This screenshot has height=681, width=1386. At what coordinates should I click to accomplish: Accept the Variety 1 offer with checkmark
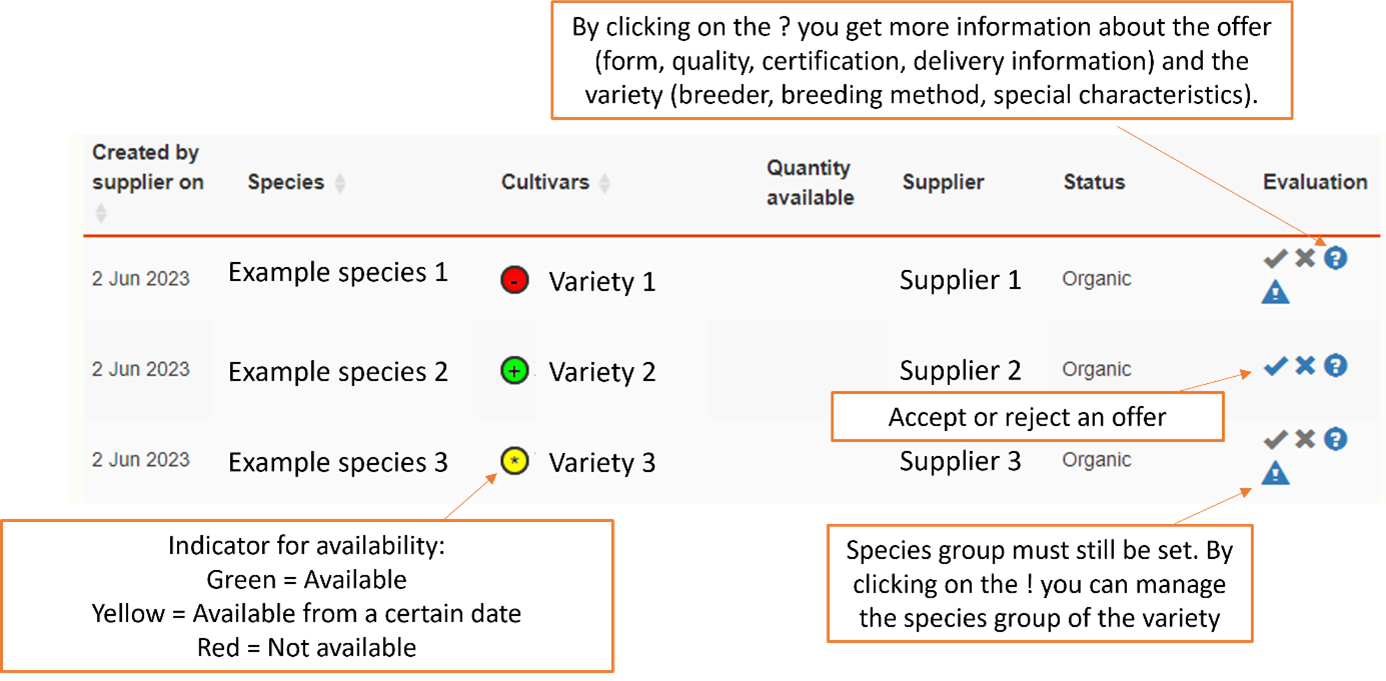(x=1274, y=259)
